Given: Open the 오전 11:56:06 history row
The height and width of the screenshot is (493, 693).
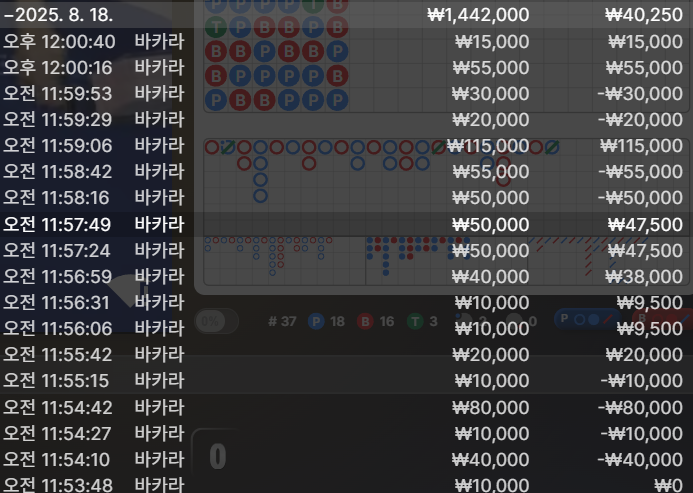Looking at the screenshot, I should (346, 329).
